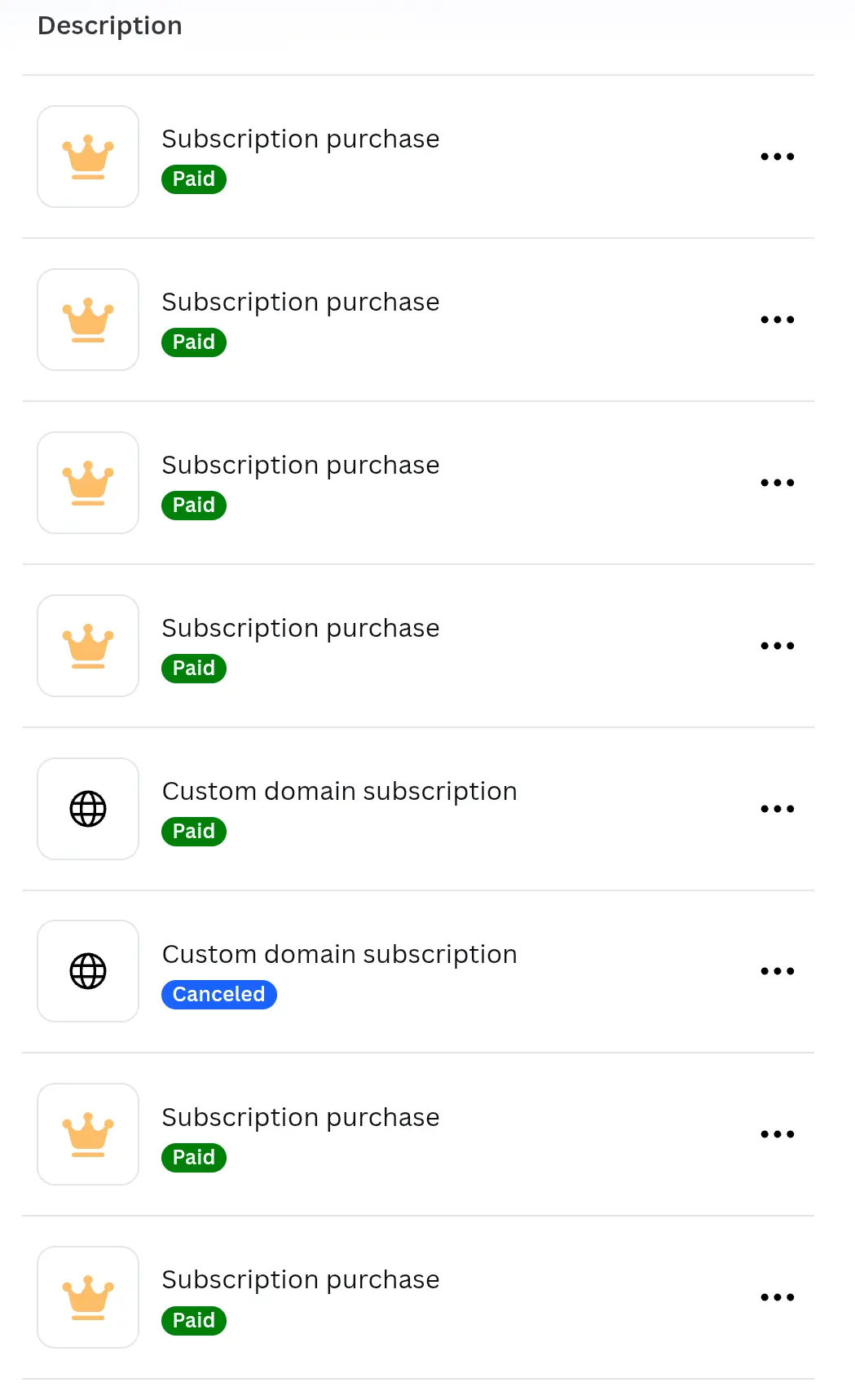This screenshot has height=1400, width=855.
Task: Open the three-dot menu of the third subscription purchase
Action: coord(778,483)
